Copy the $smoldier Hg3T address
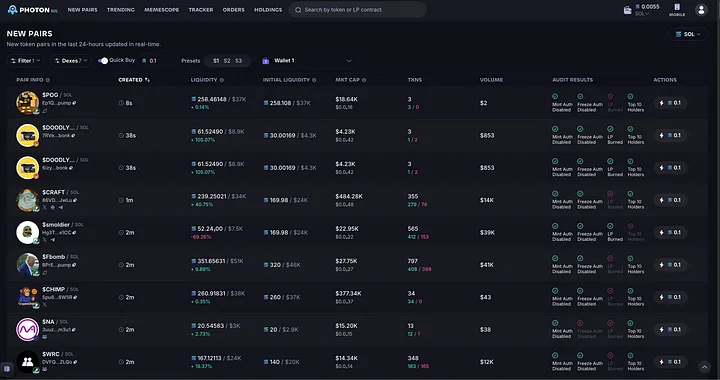 74,233
